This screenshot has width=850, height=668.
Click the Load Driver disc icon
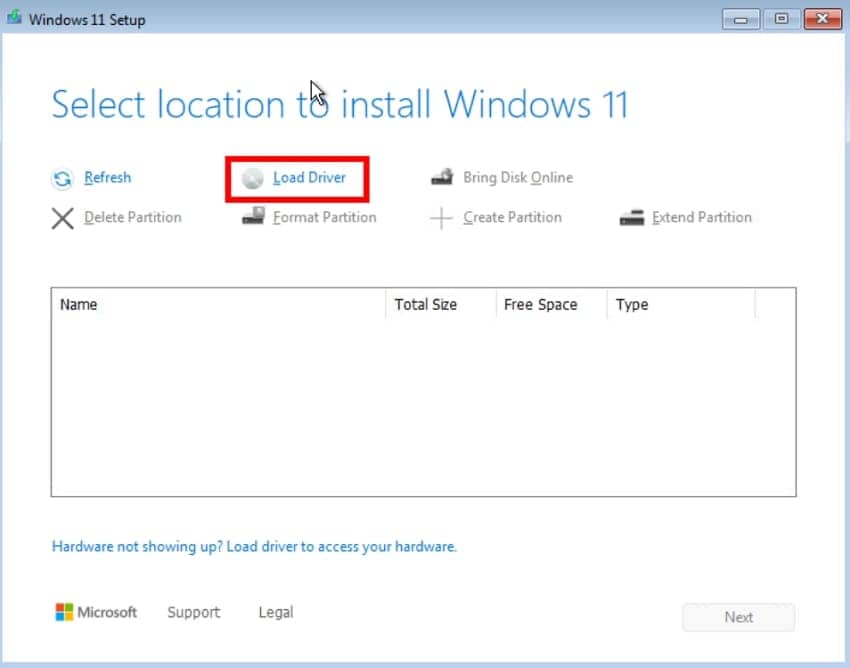click(x=253, y=178)
